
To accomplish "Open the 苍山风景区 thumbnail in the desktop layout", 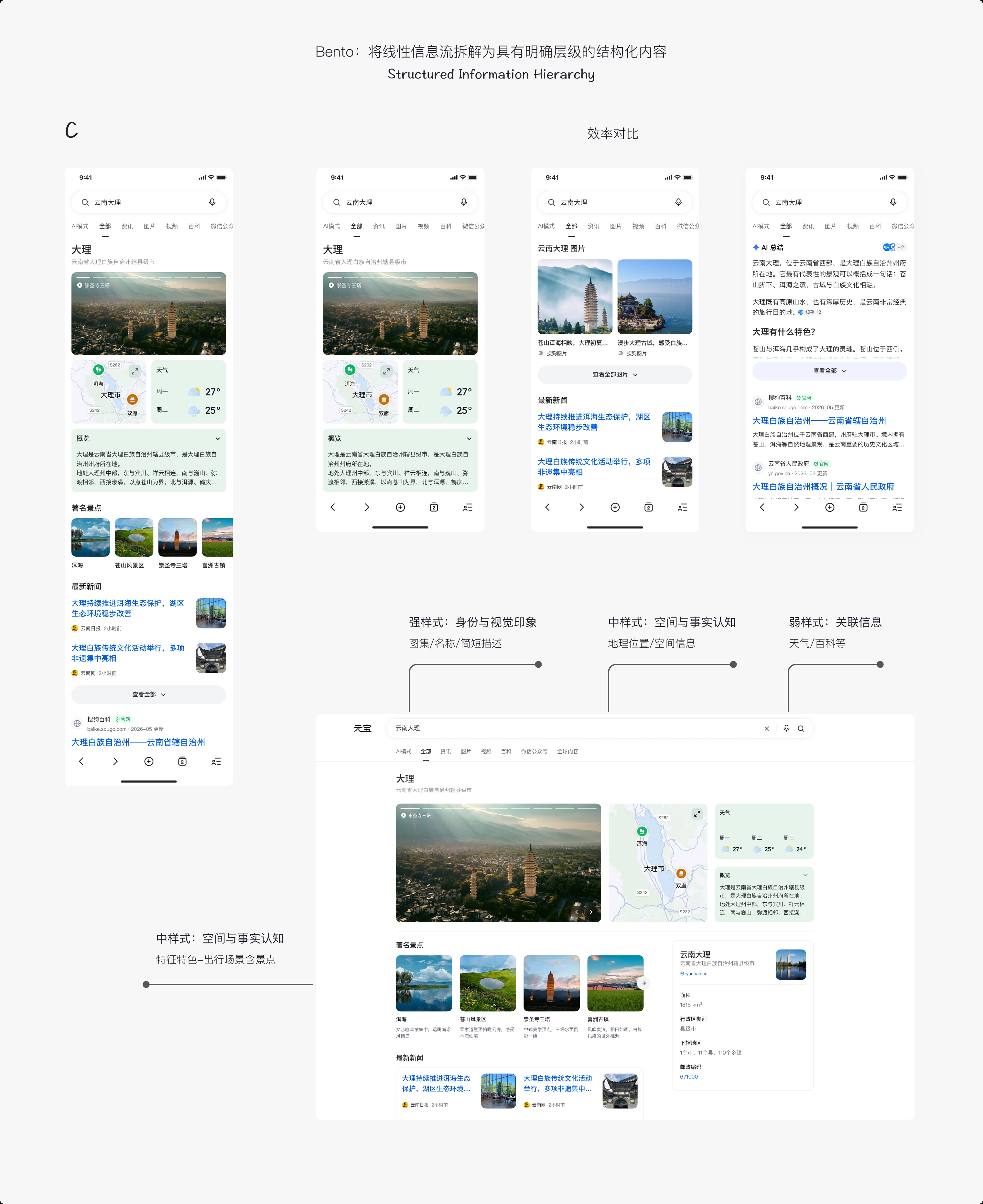I will point(488,983).
